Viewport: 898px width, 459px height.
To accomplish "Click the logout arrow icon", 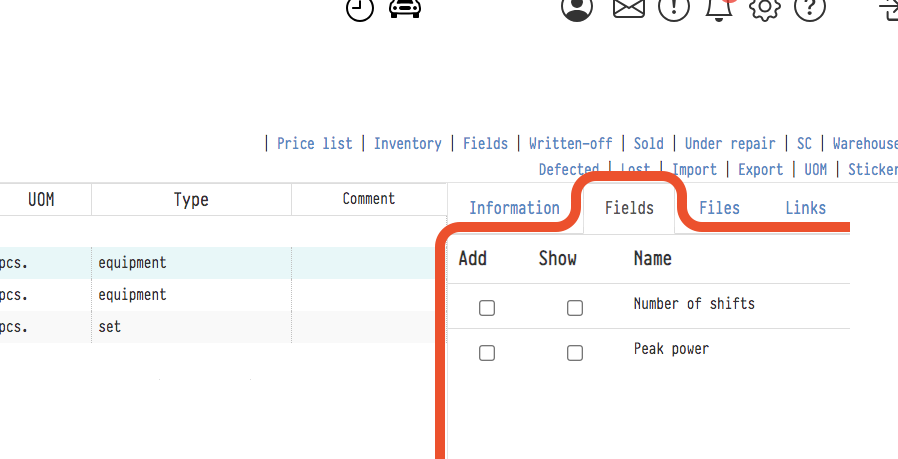I will pyautogui.click(x=888, y=9).
